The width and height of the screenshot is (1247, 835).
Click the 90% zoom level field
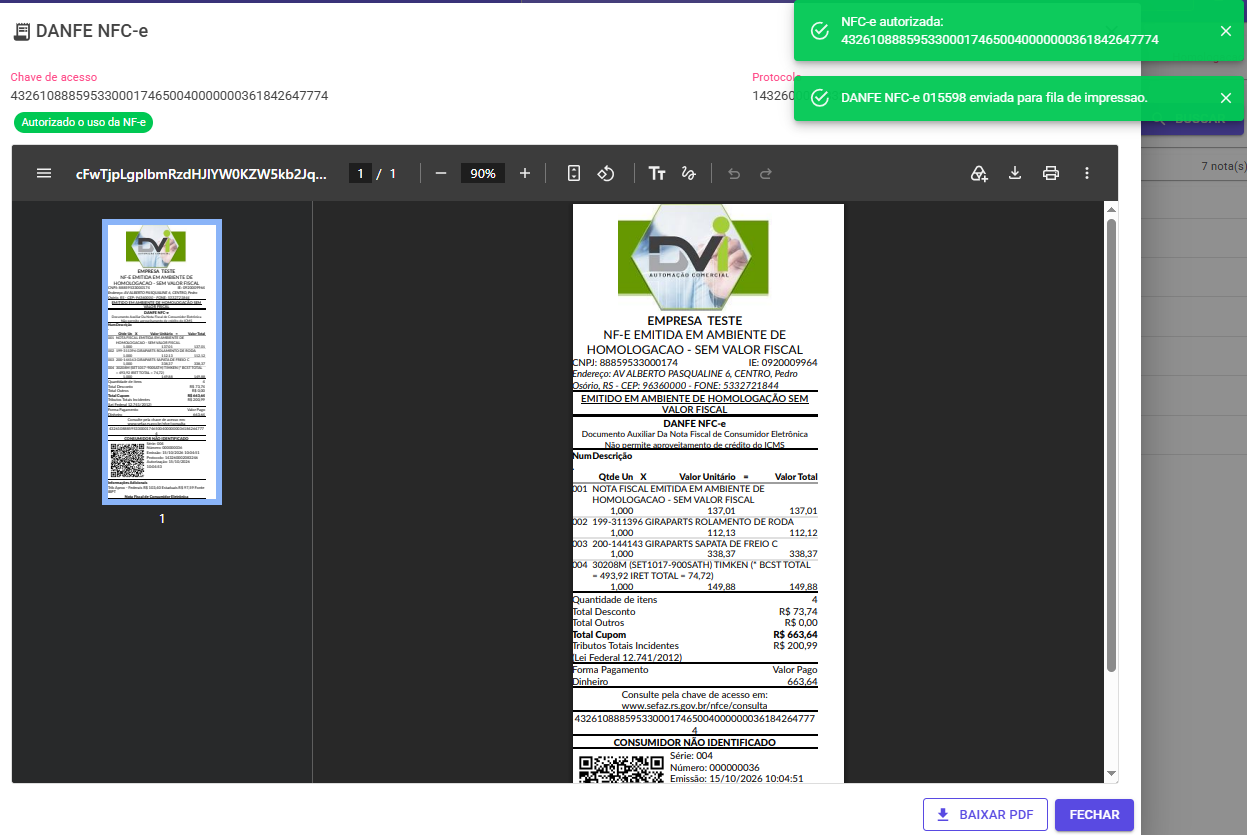click(483, 174)
